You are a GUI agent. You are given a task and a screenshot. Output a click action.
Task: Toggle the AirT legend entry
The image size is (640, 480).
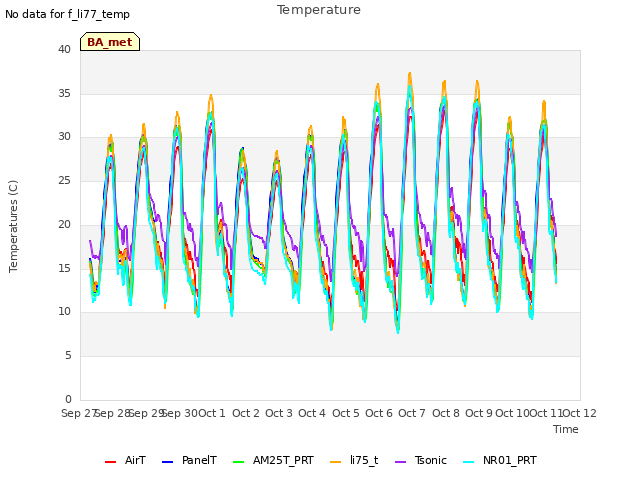coord(125,460)
